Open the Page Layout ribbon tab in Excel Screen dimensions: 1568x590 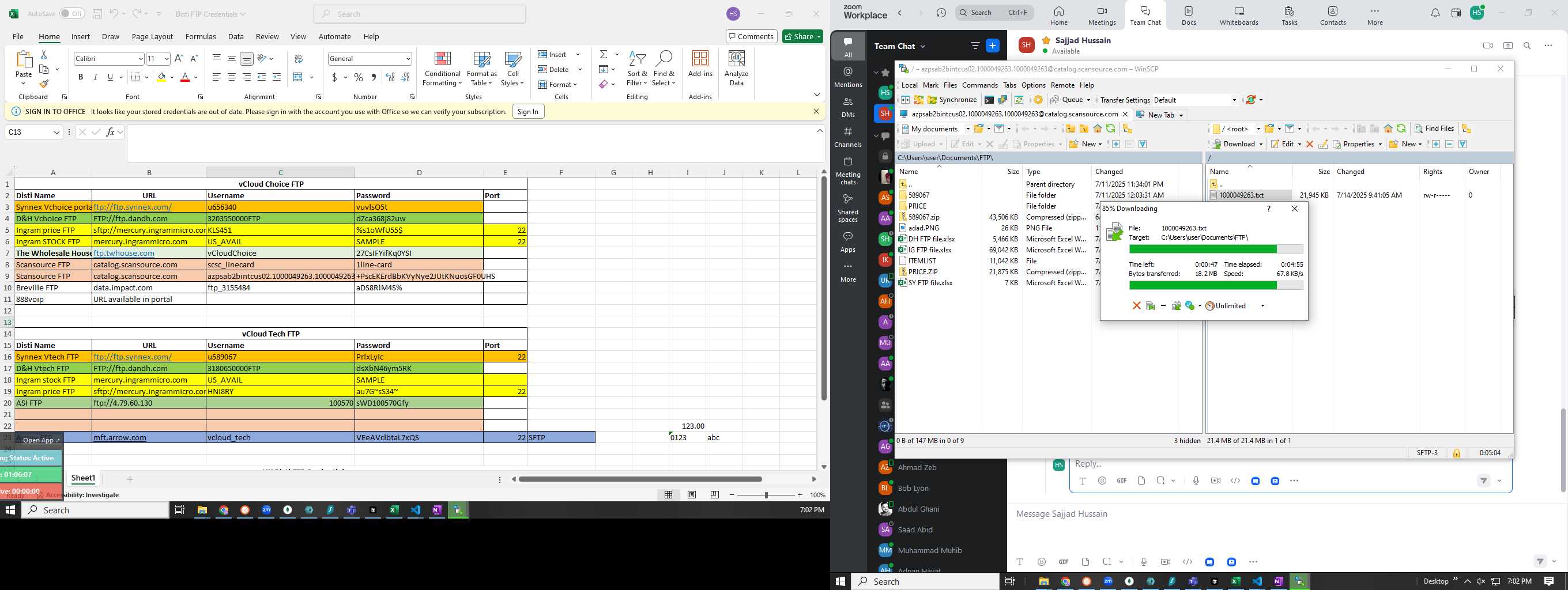coord(152,36)
